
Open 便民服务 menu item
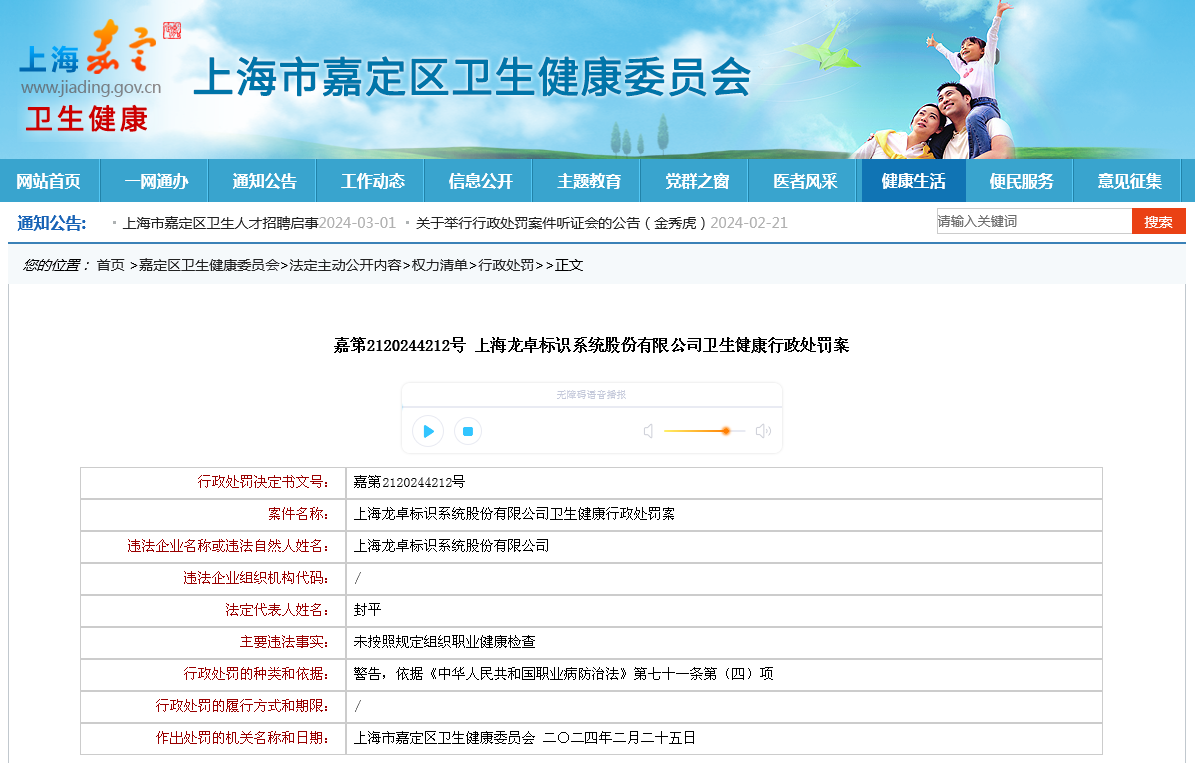[1021, 181]
